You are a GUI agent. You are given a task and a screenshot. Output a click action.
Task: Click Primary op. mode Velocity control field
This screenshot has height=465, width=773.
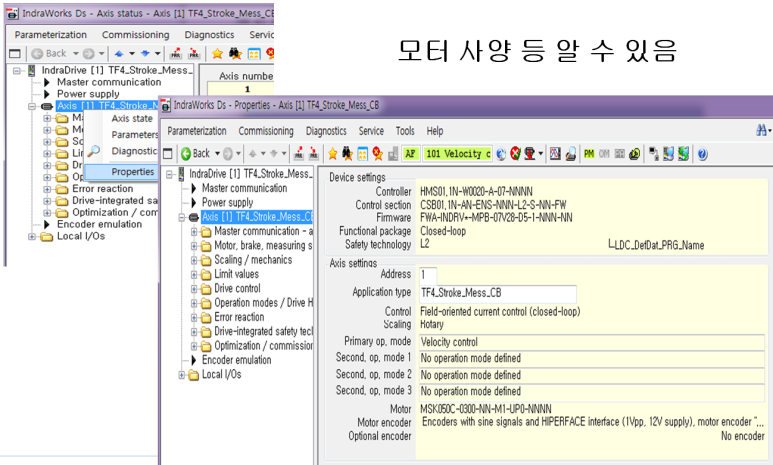point(592,342)
